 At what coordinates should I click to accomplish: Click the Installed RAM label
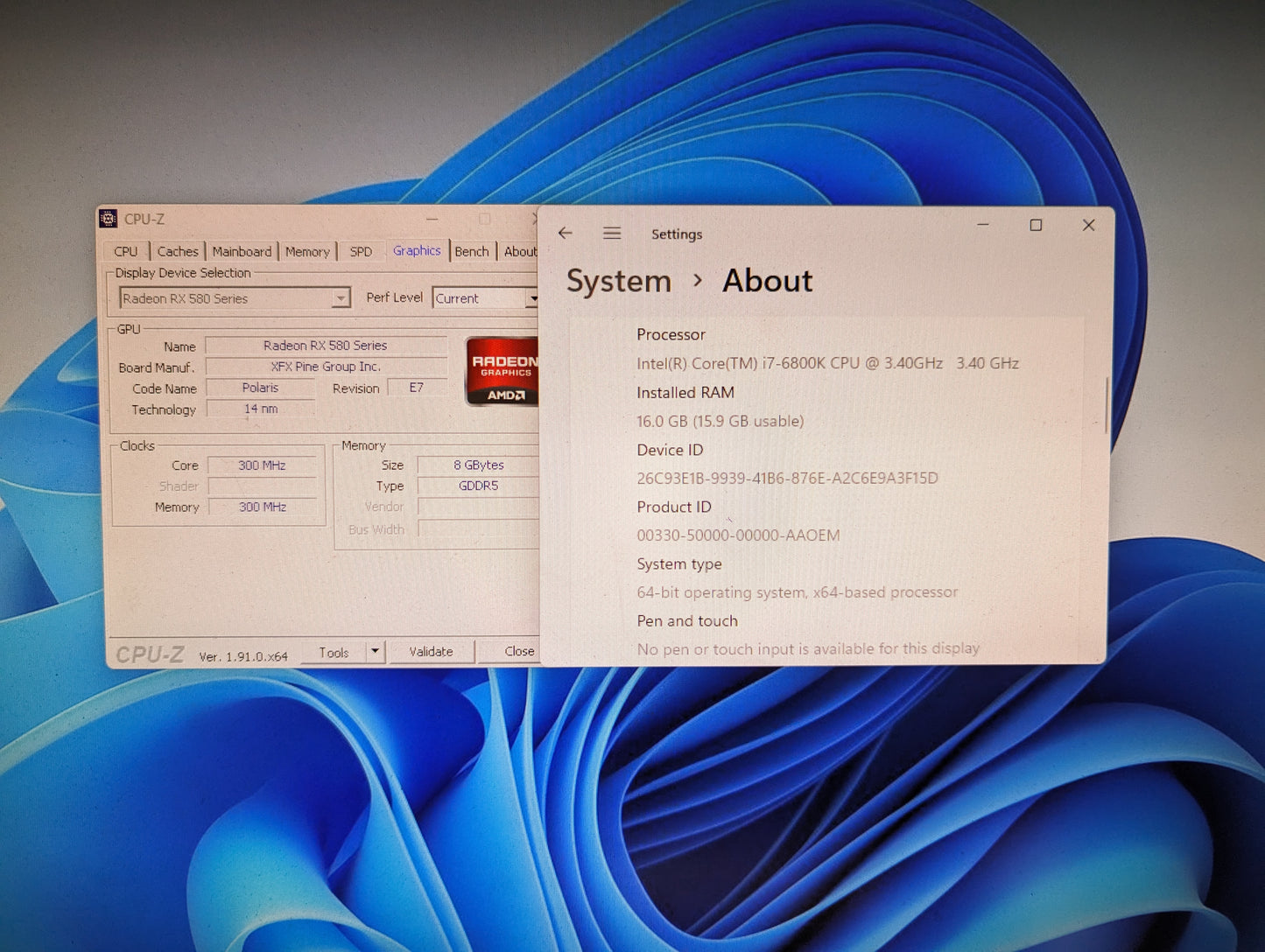click(685, 393)
